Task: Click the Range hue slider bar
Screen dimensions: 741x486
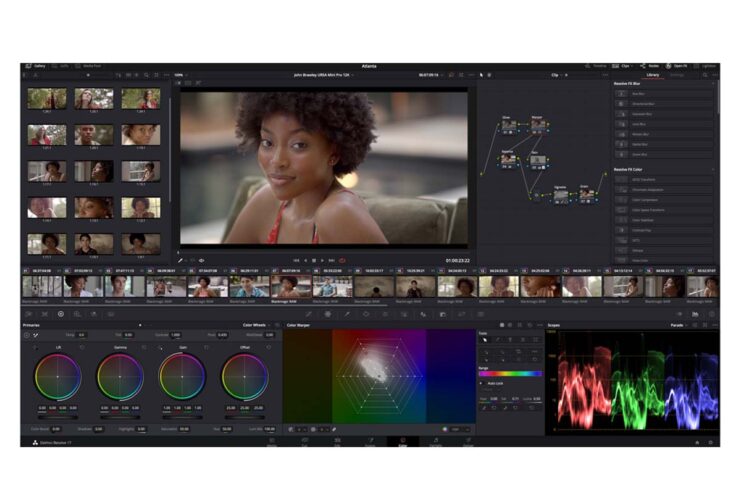Action: pos(510,374)
